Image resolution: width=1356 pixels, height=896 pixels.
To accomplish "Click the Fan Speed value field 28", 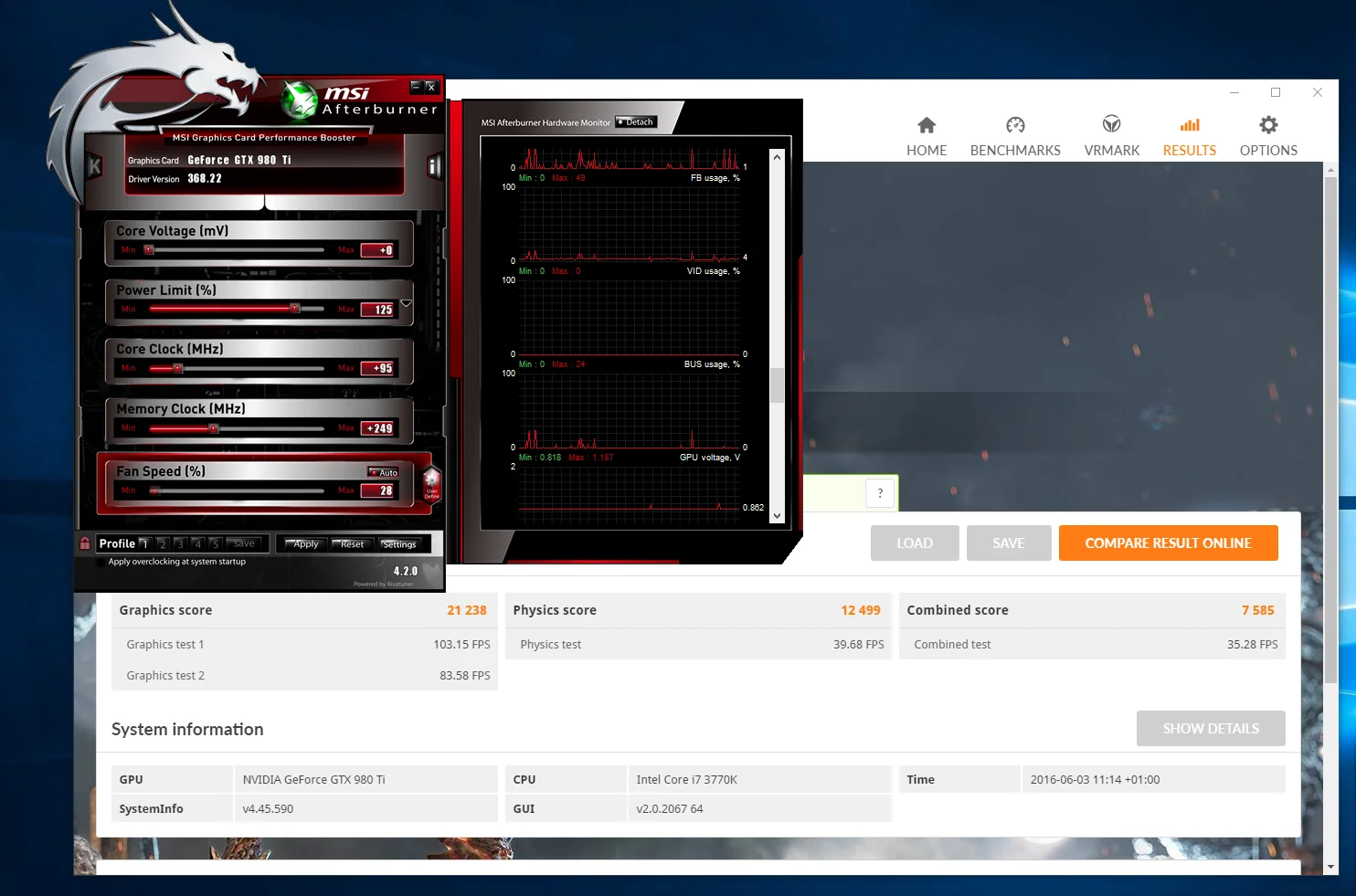I will click(378, 490).
